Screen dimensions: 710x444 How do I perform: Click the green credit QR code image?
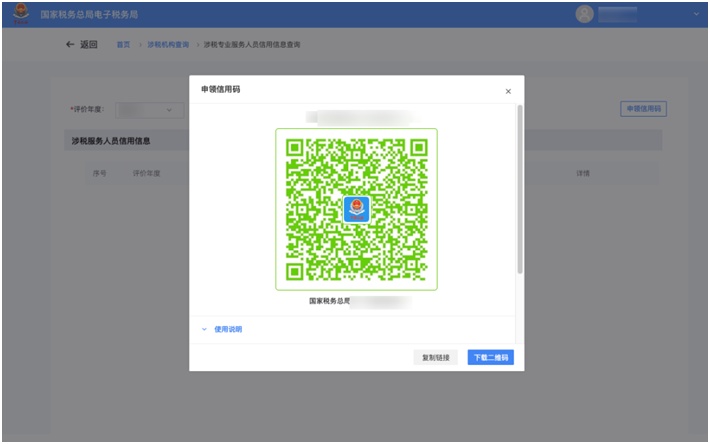pos(356,209)
